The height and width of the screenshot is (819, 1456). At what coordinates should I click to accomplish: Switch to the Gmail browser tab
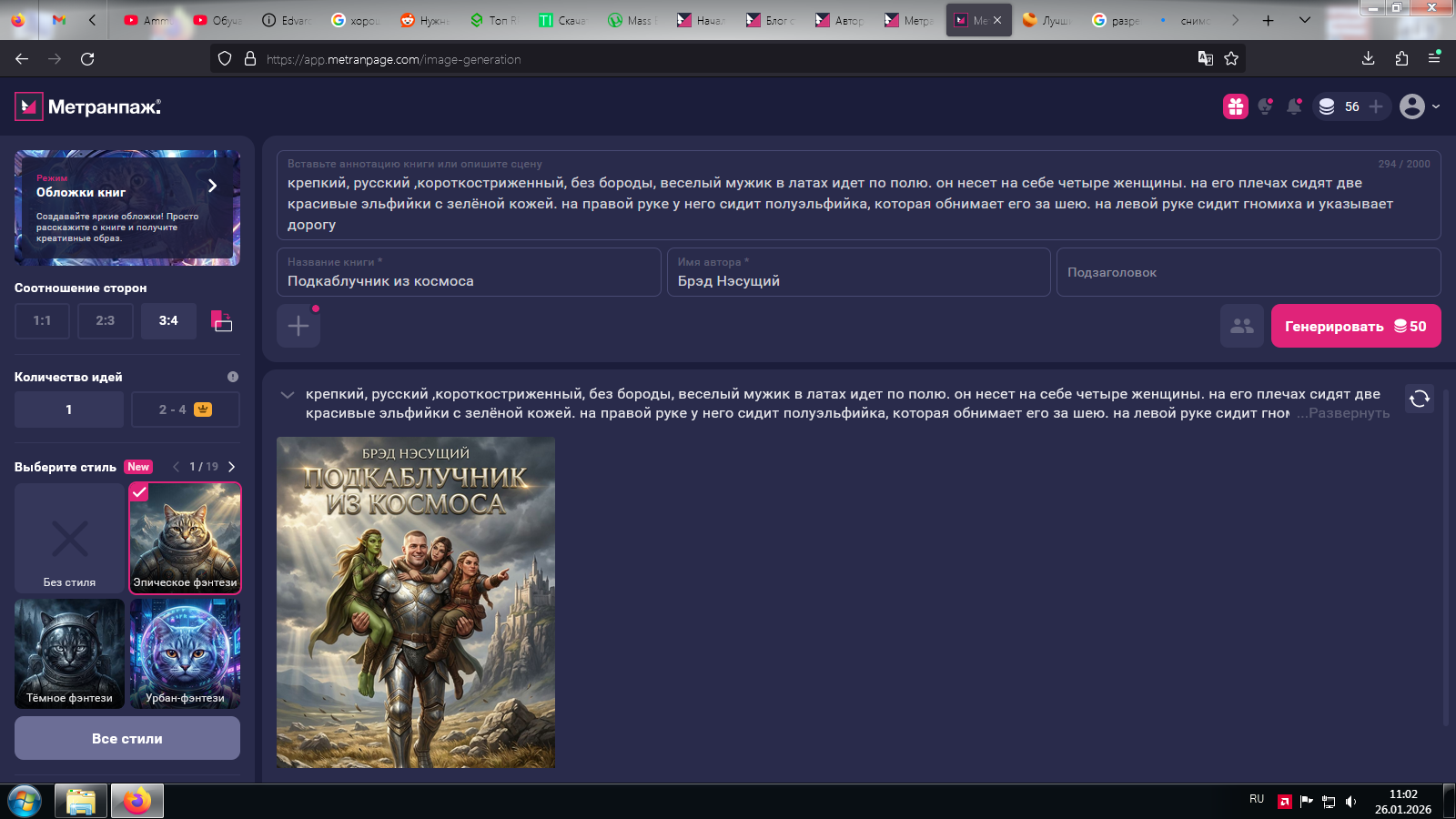point(59,20)
